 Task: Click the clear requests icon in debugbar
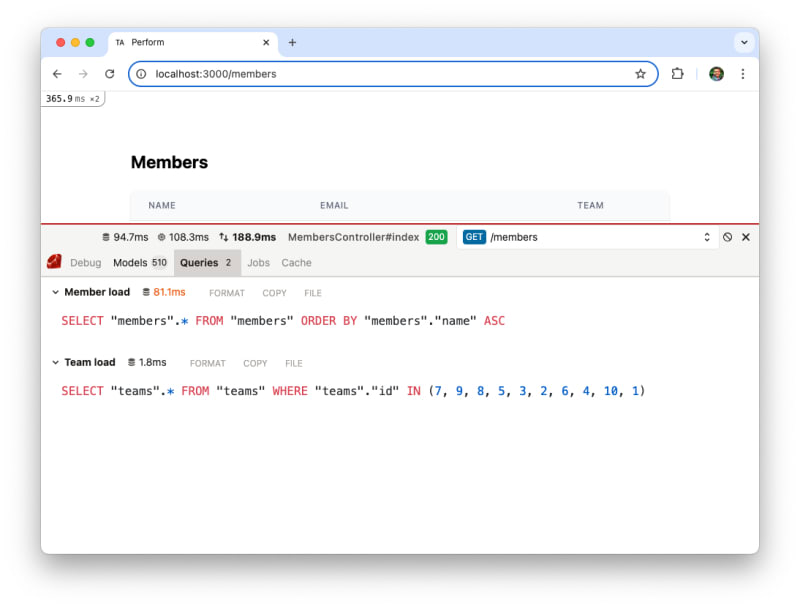pos(727,237)
